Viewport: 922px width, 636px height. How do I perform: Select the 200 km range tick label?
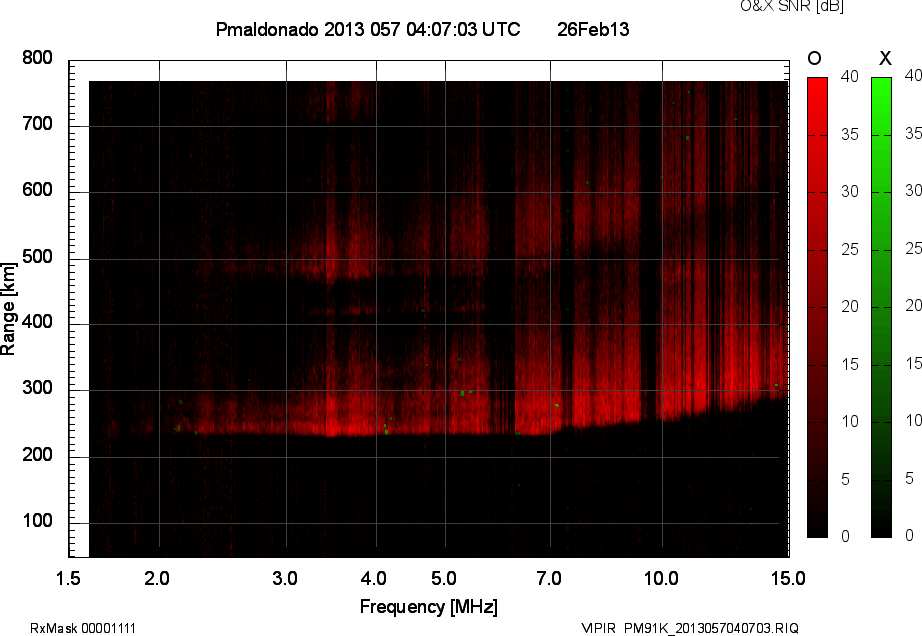click(x=37, y=454)
